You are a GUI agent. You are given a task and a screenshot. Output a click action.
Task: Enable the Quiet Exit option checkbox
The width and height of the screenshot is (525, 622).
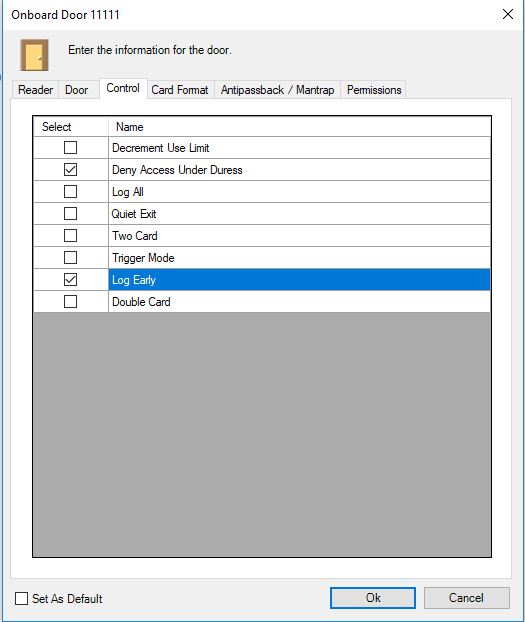70,214
